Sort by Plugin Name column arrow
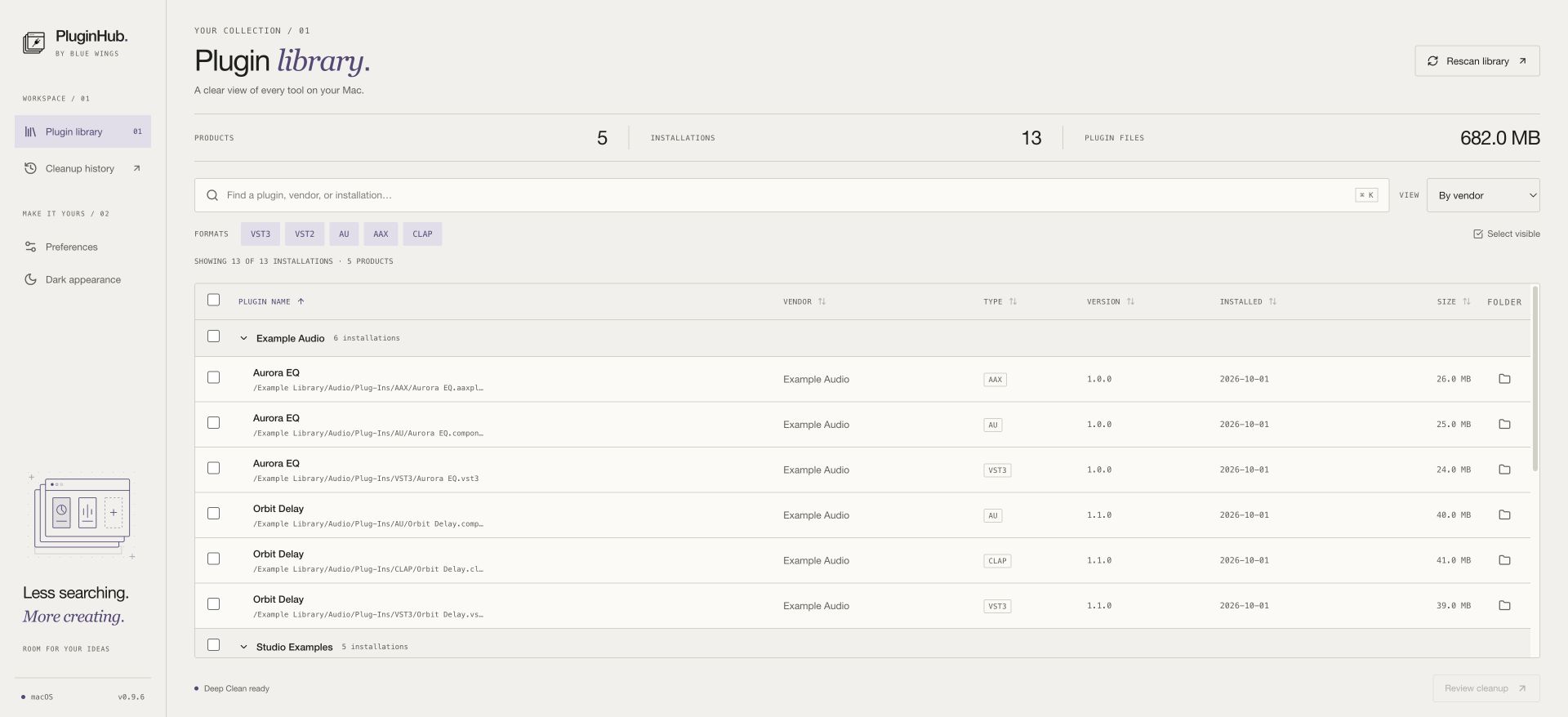The height and width of the screenshot is (717, 1568). tap(301, 301)
